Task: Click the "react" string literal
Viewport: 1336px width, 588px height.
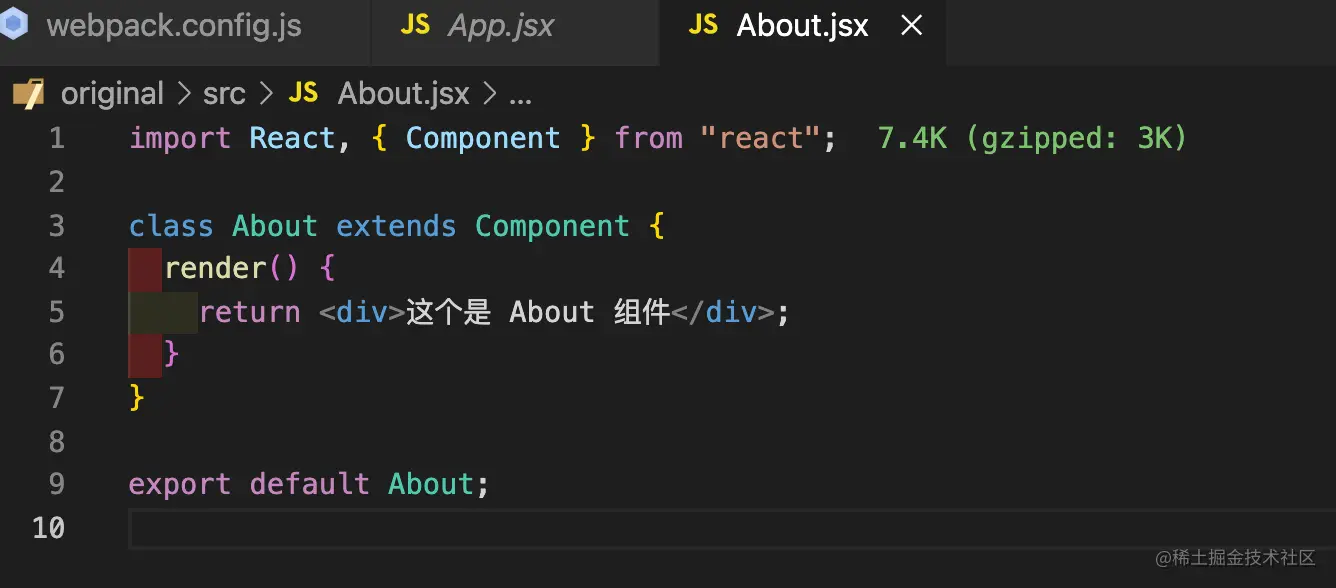Action: 760,138
